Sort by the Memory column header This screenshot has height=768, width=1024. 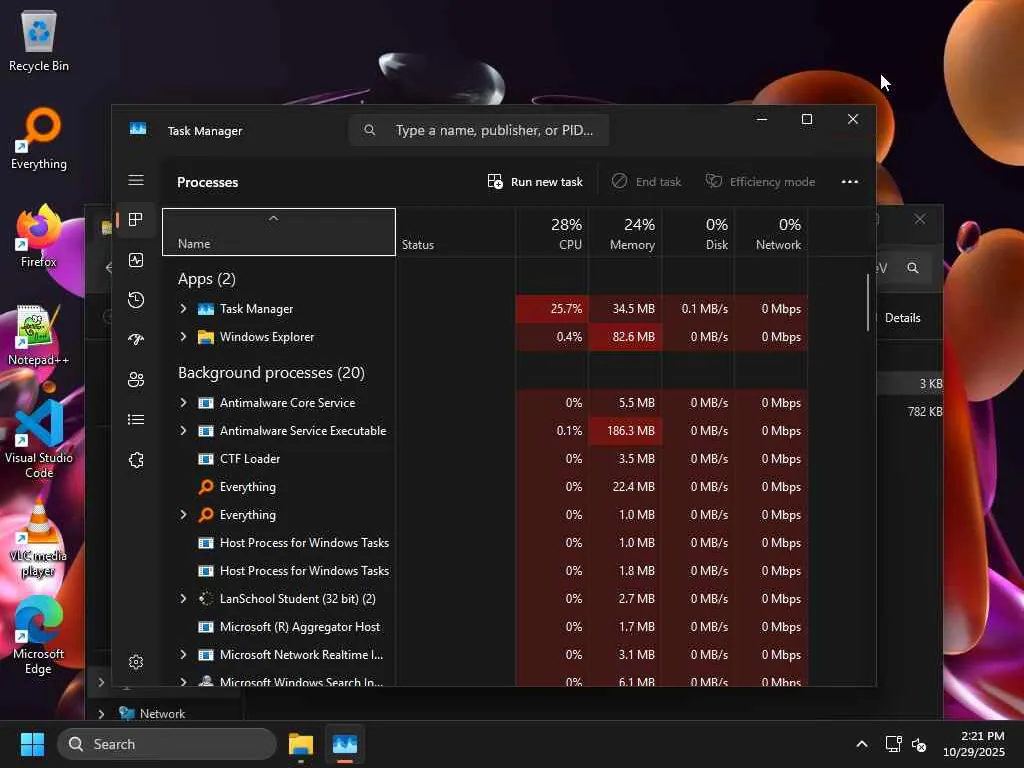click(625, 232)
